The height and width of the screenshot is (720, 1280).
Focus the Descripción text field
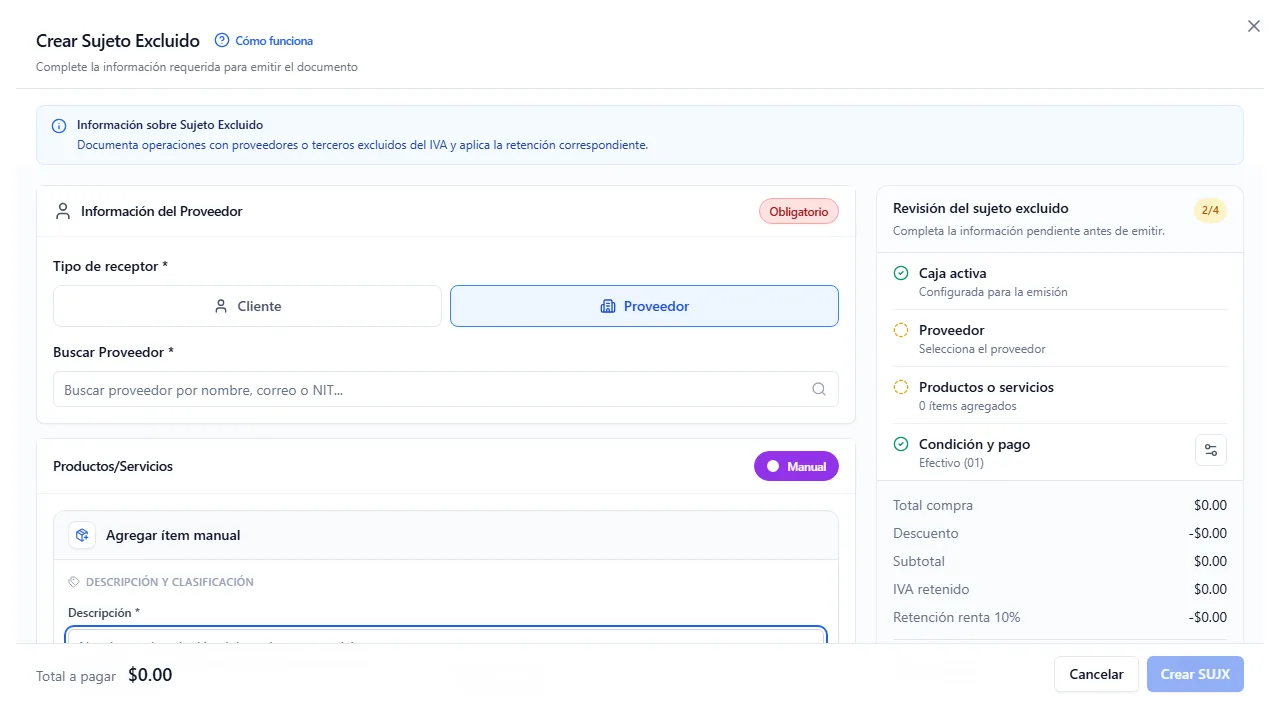click(445, 636)
